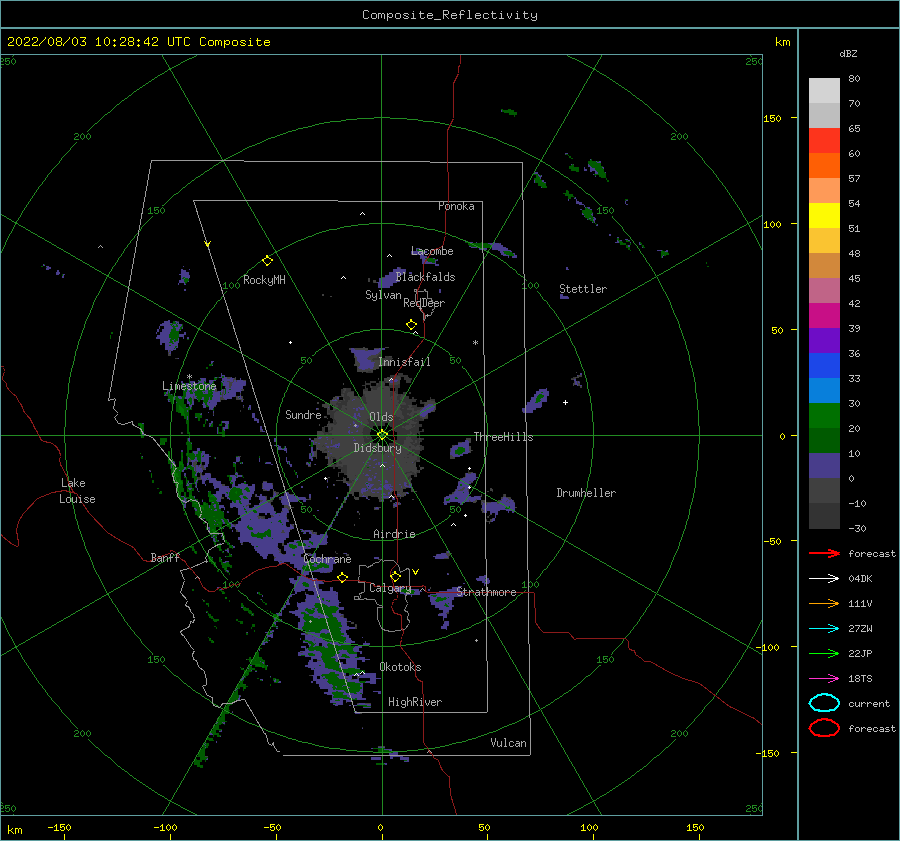Click the red forecast arrow legend icon
900x841 pixels.
(x=824, y=553)
